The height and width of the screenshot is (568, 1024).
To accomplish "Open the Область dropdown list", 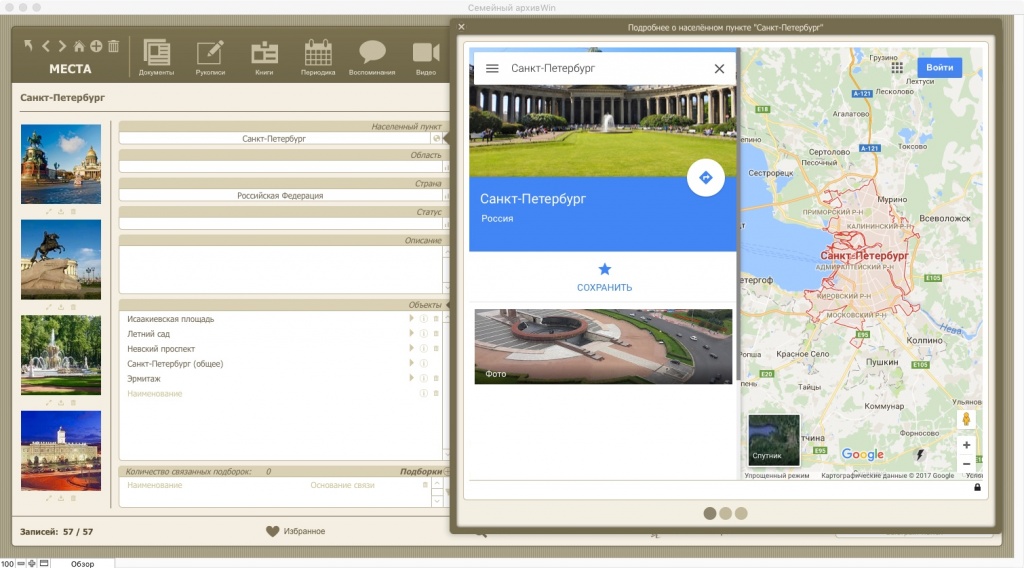I will click(x=447, y=167).
